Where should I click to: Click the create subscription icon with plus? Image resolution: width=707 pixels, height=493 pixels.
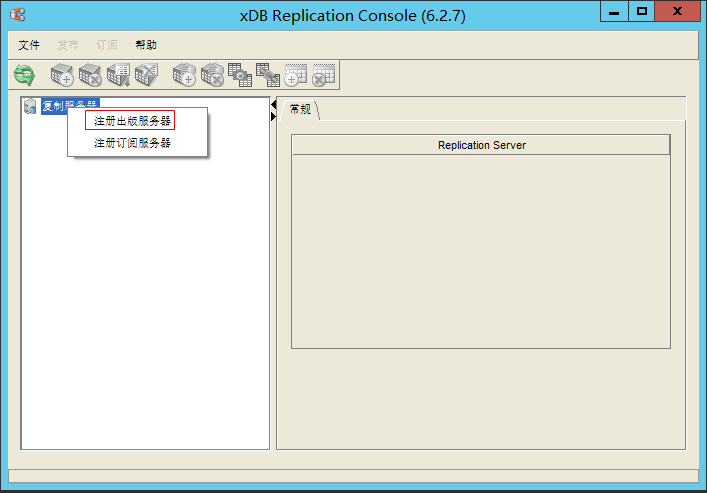coord(184,75)
